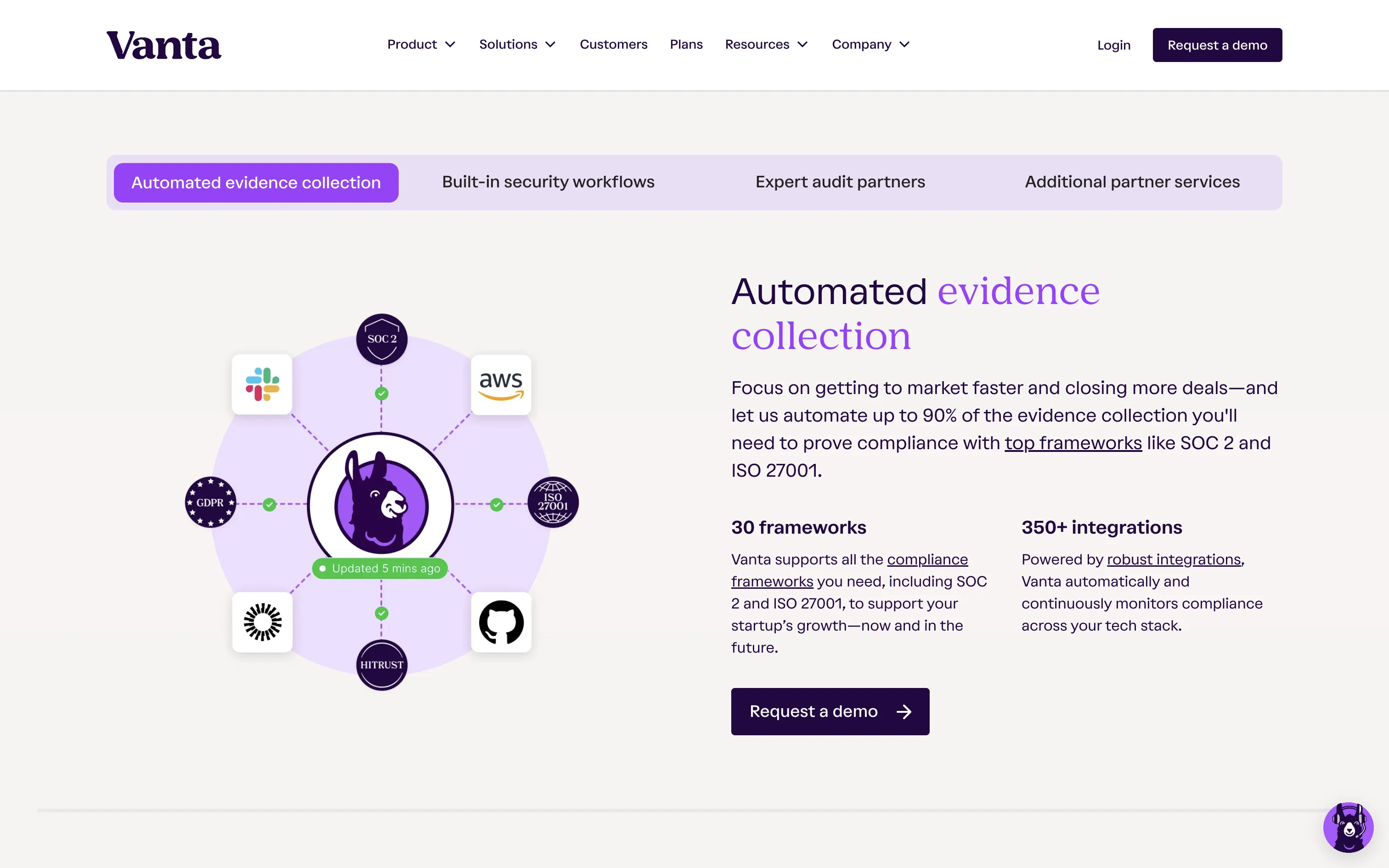The height and width of the screenshot is (868, 1389).
Task: Click the SOC 2 badge
Action: (x=382, y=339)
